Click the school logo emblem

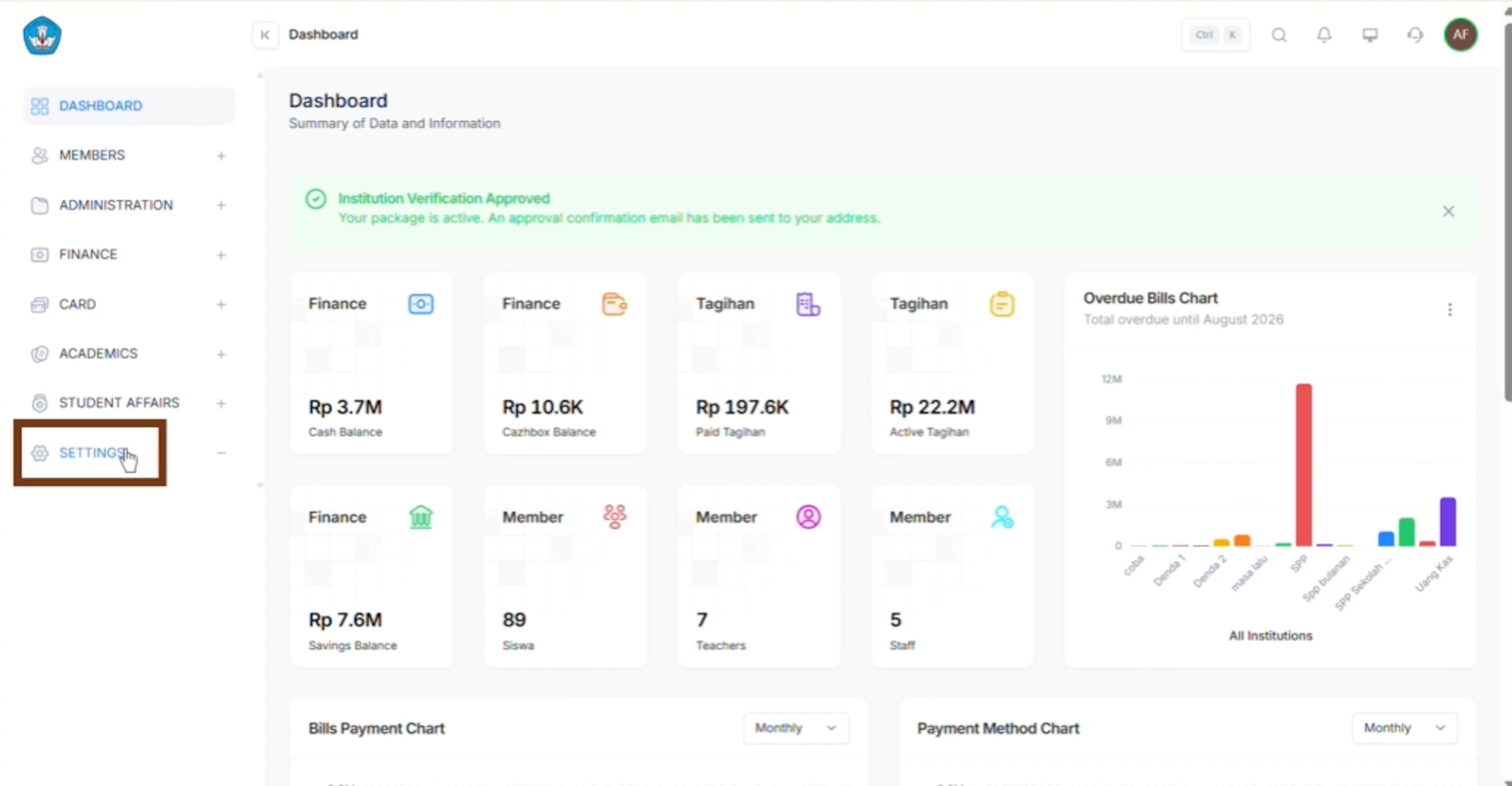[42, 36]
